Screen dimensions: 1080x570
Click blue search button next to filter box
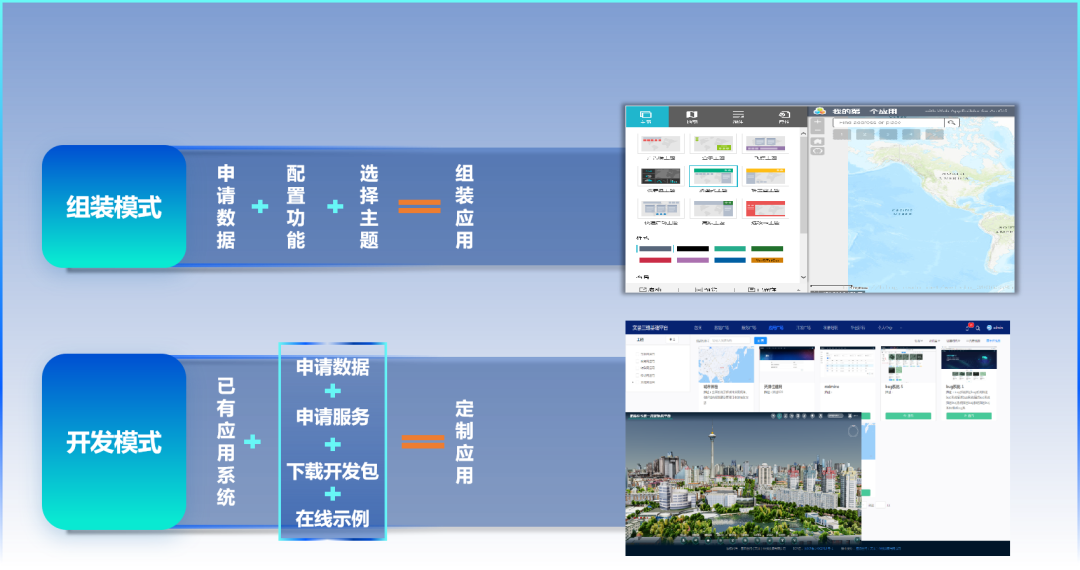(x=760, y=341)
